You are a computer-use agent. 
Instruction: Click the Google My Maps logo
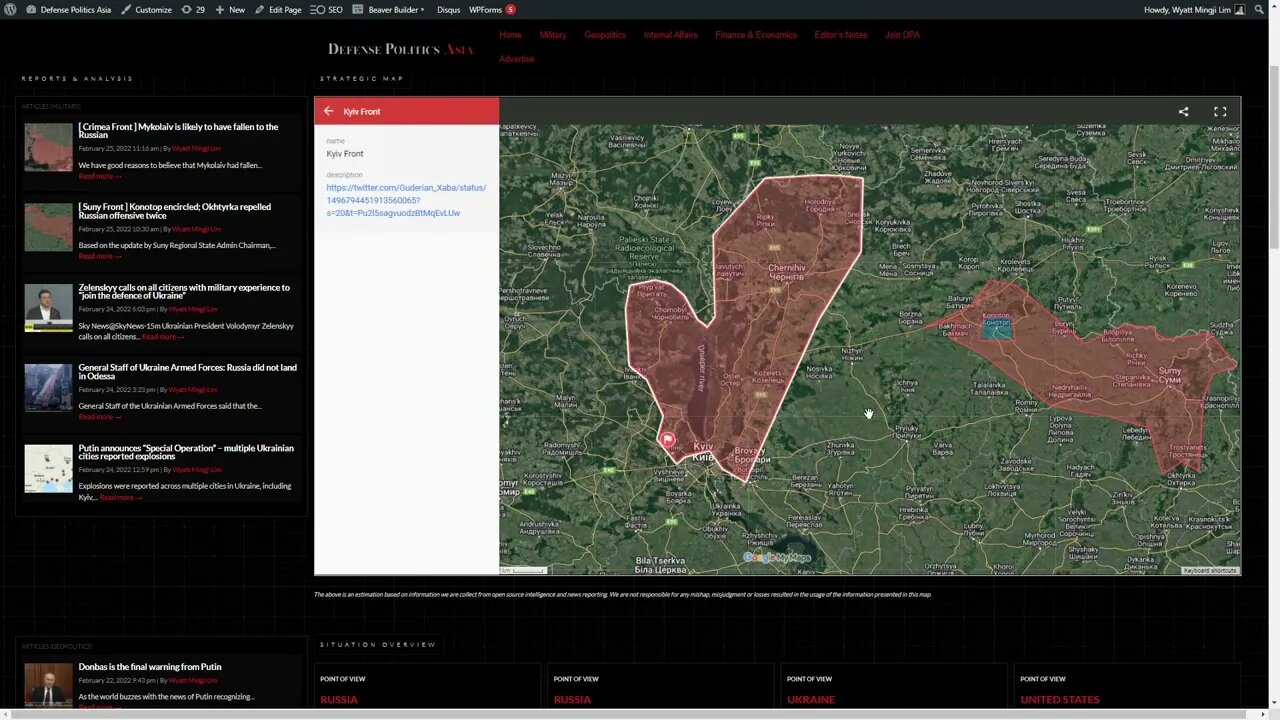777,558
